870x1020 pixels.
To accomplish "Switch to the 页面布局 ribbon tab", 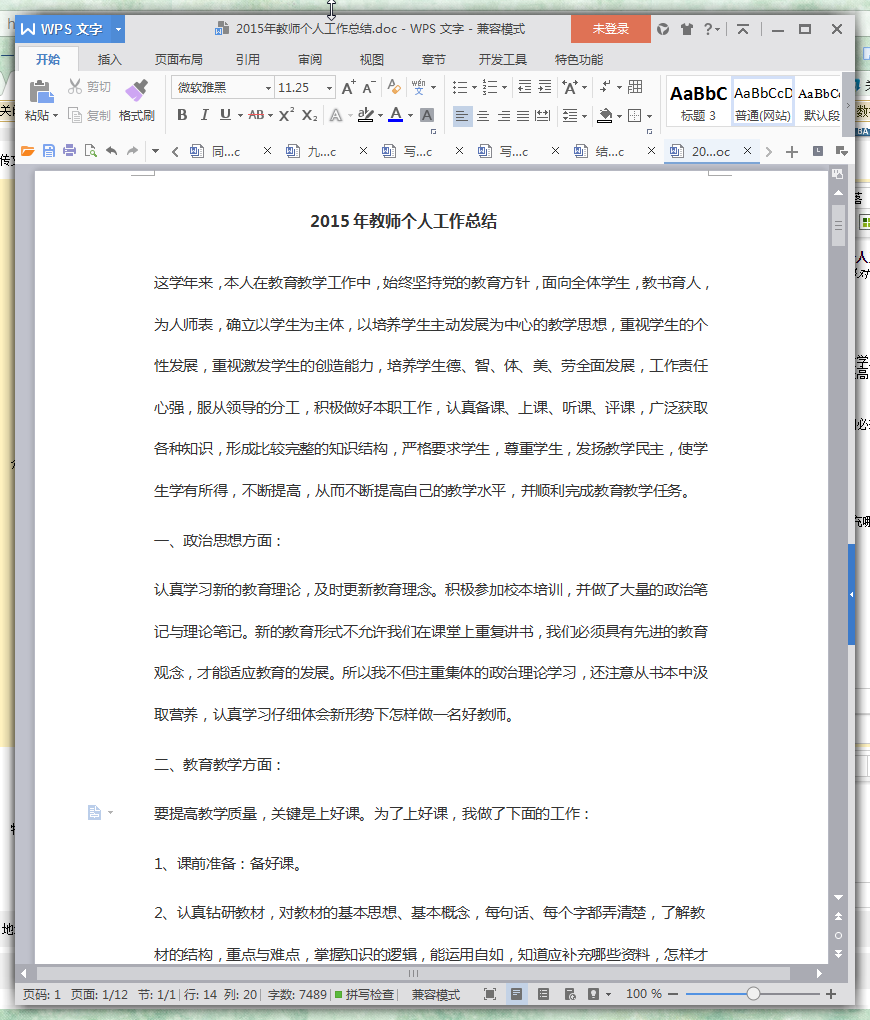I will 178,60.
